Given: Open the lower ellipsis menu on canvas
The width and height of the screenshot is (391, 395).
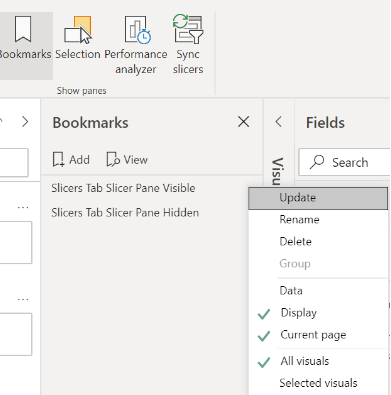Looking at the screenshot, I should (23, 300).
